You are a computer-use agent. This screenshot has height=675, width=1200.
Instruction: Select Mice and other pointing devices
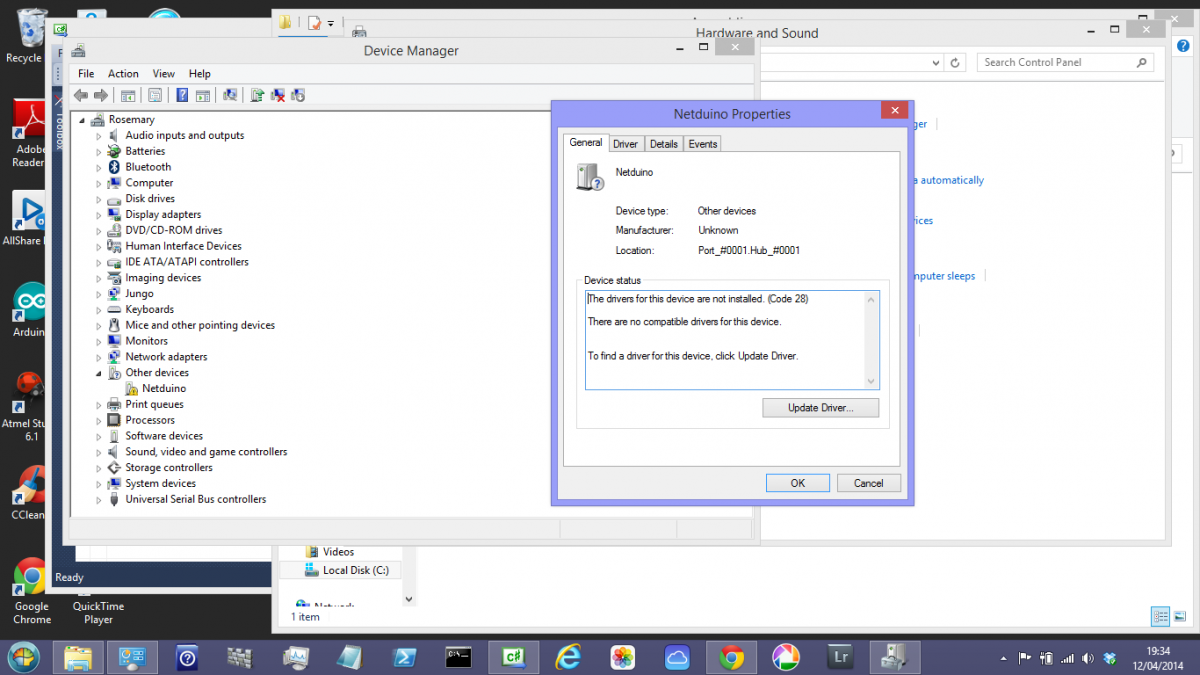[200, 325]
